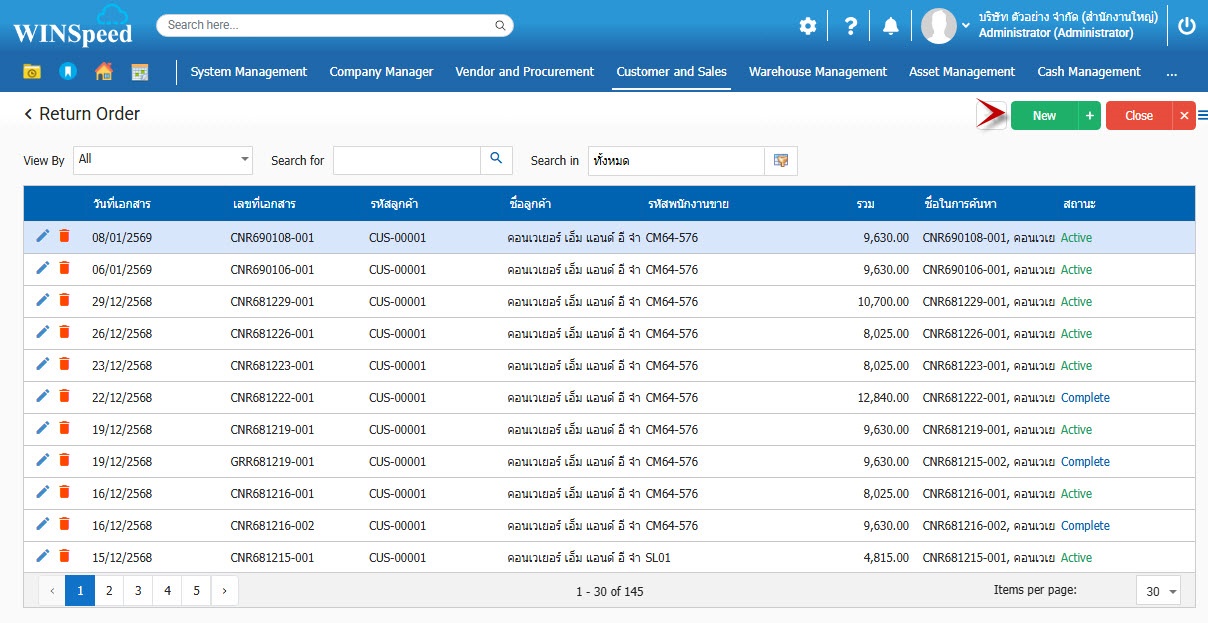This screenshot has height=623, width=1208.
Task: Open the Items per page dropdown
Action: (x=1158, y=591)
